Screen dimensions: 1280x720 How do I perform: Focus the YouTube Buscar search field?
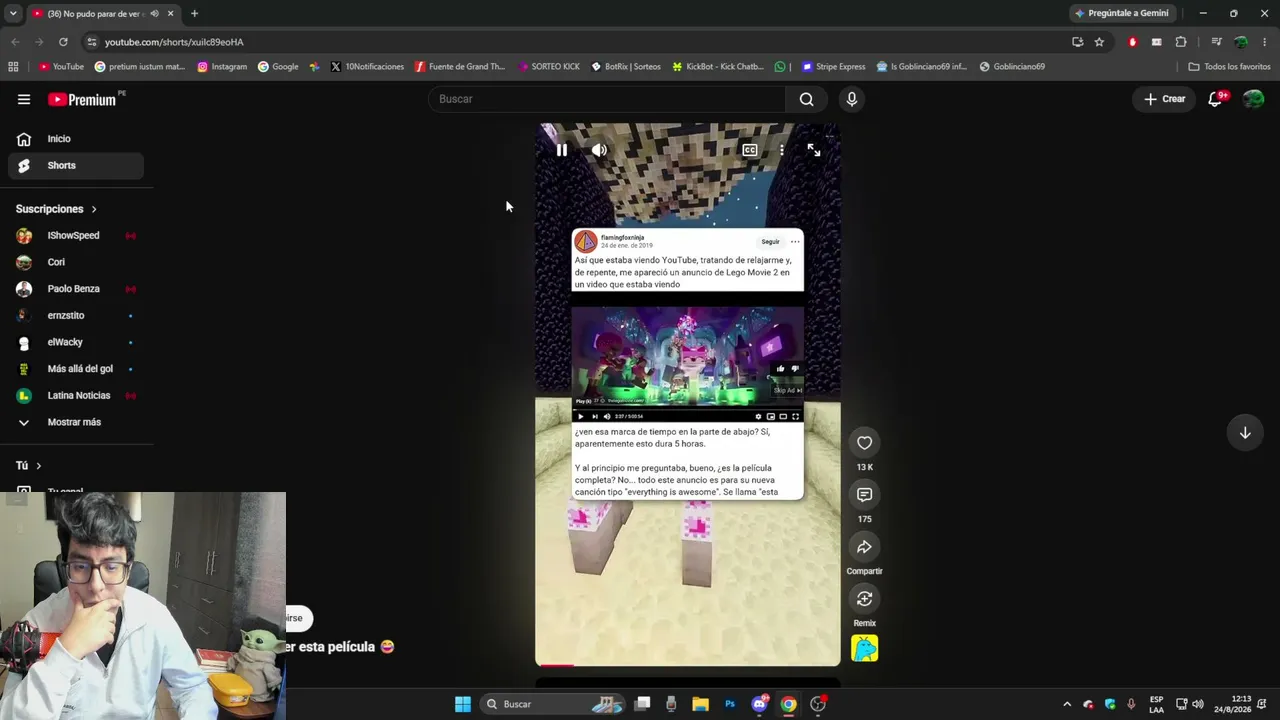[x=608, y=99]
